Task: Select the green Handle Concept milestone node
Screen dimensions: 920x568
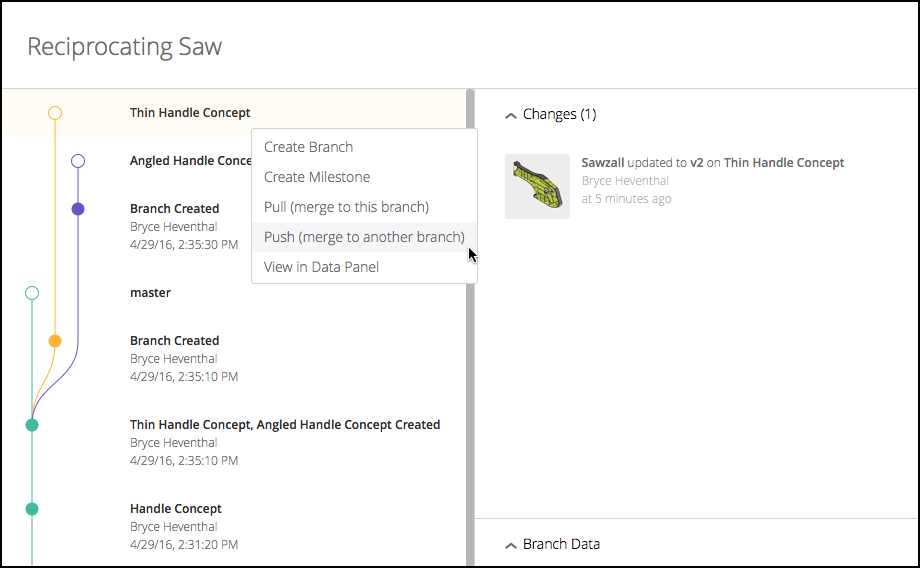Action: click(32, 509)
